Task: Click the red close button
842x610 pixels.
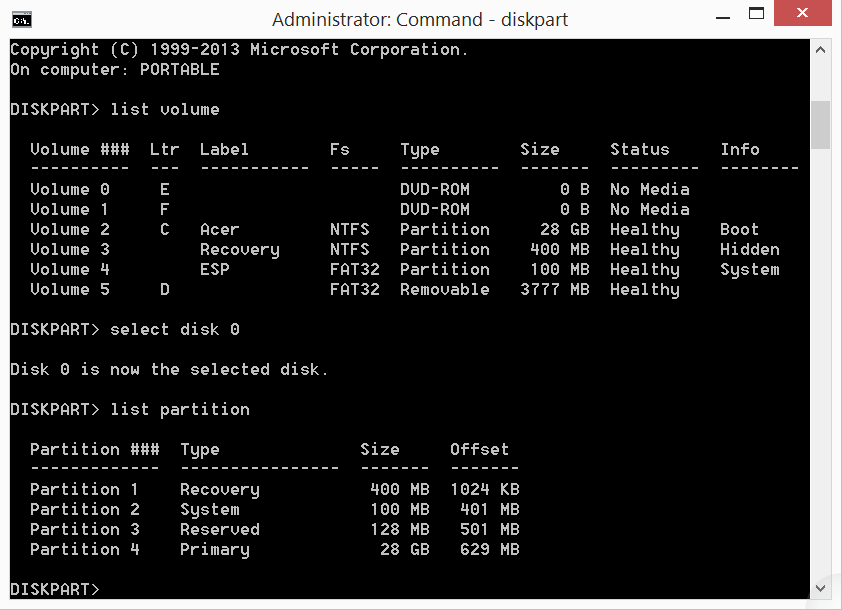Action: [x=803, y=15]
